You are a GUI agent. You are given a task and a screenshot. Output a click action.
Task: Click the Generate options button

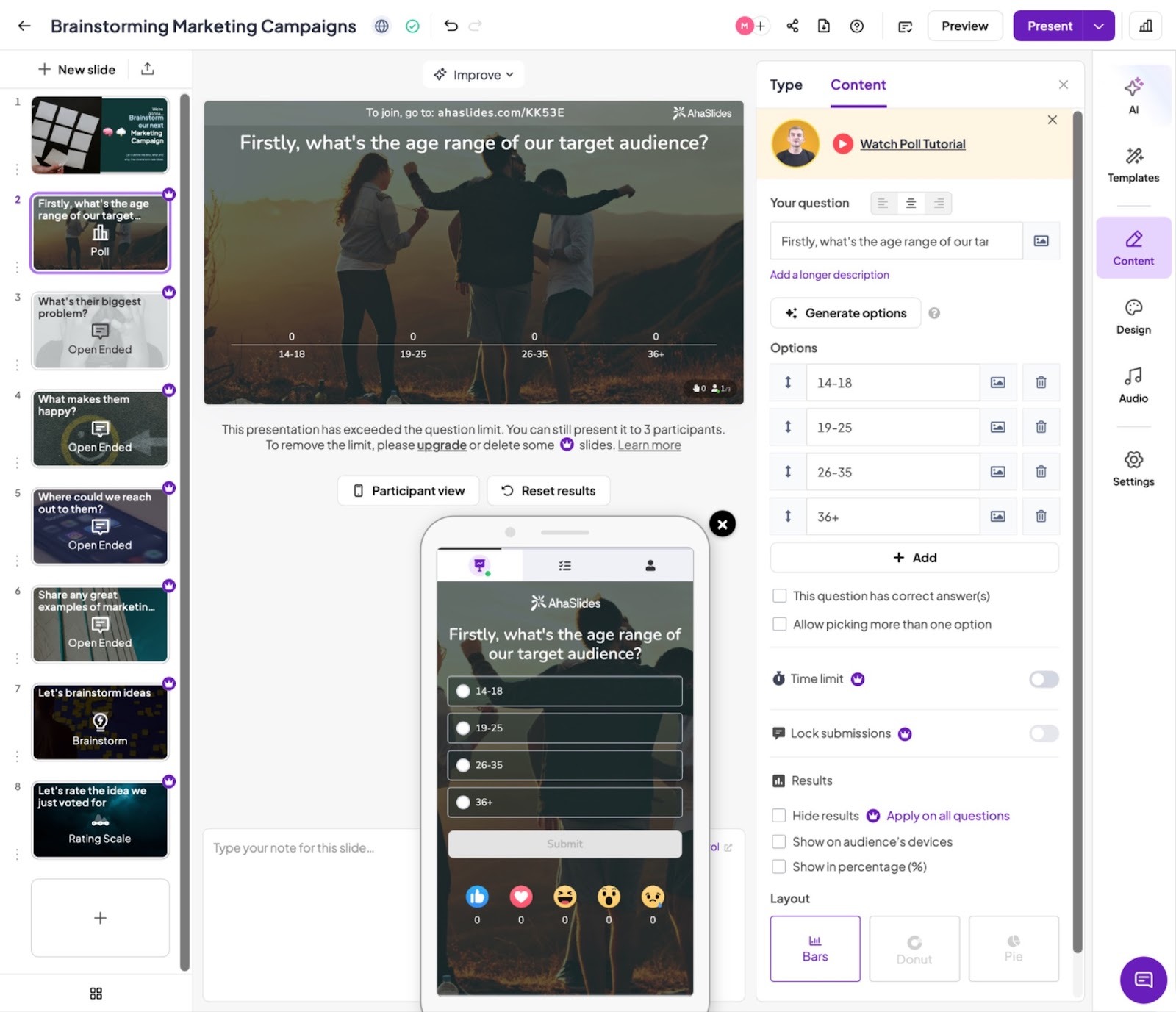tap(845, 312)
